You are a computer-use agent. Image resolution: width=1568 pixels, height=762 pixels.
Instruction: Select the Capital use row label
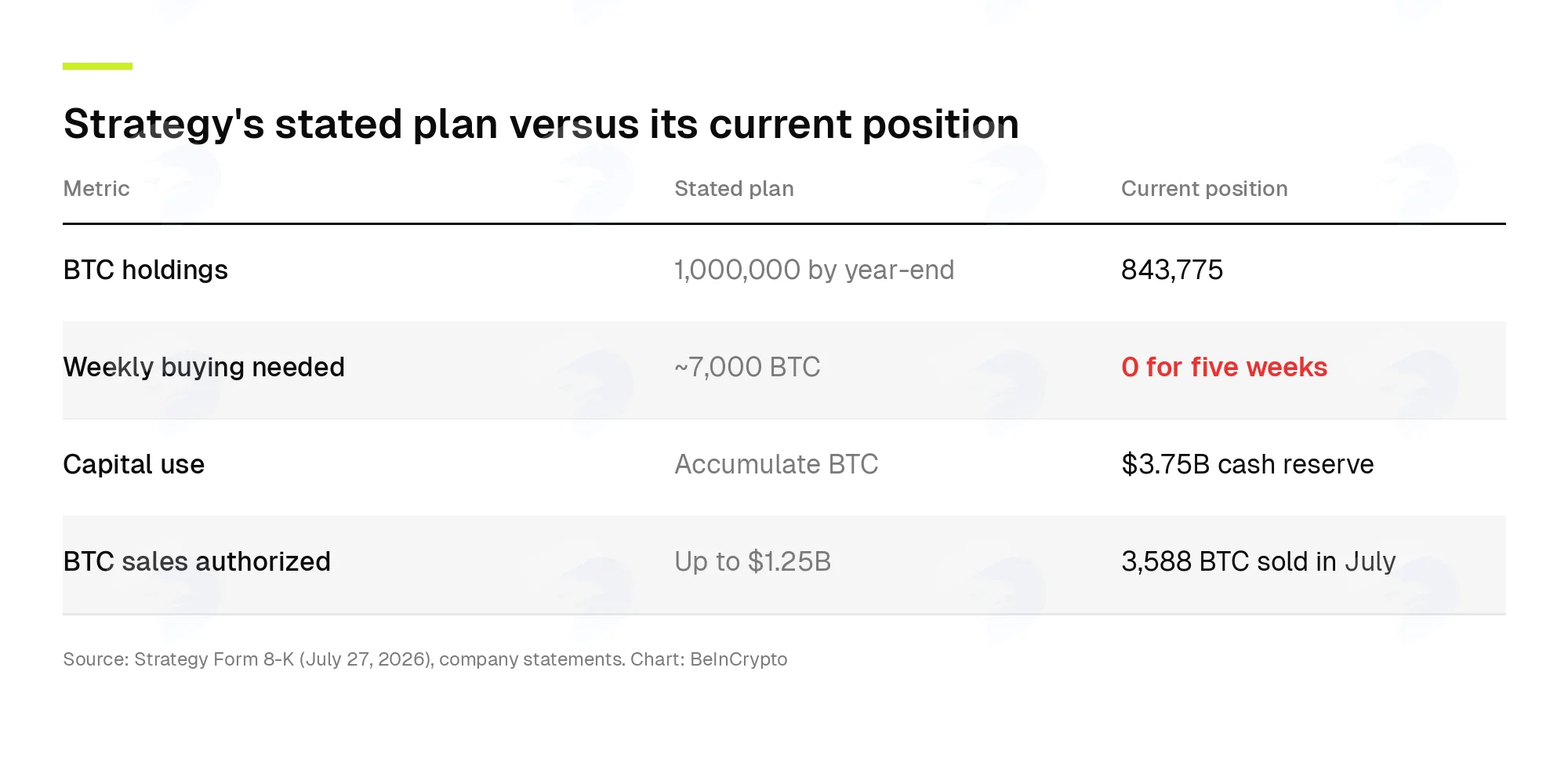(x=133, y=465)
